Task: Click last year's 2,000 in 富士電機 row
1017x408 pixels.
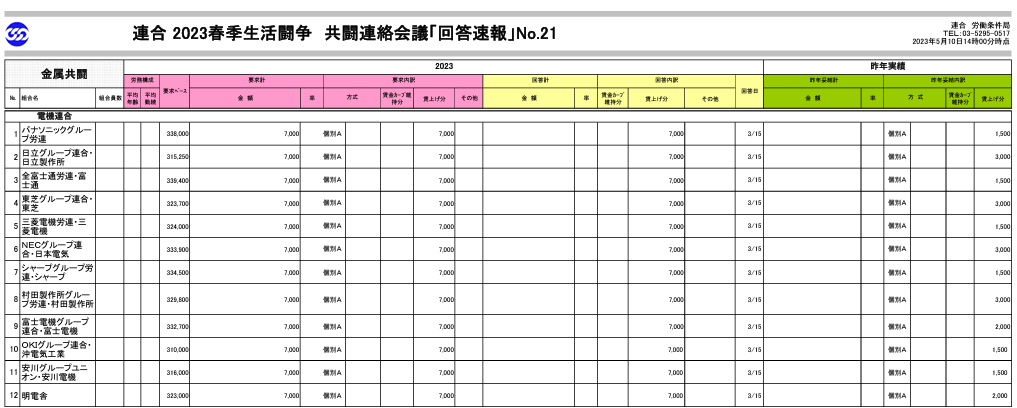Action: click(x=1002, y=326)
